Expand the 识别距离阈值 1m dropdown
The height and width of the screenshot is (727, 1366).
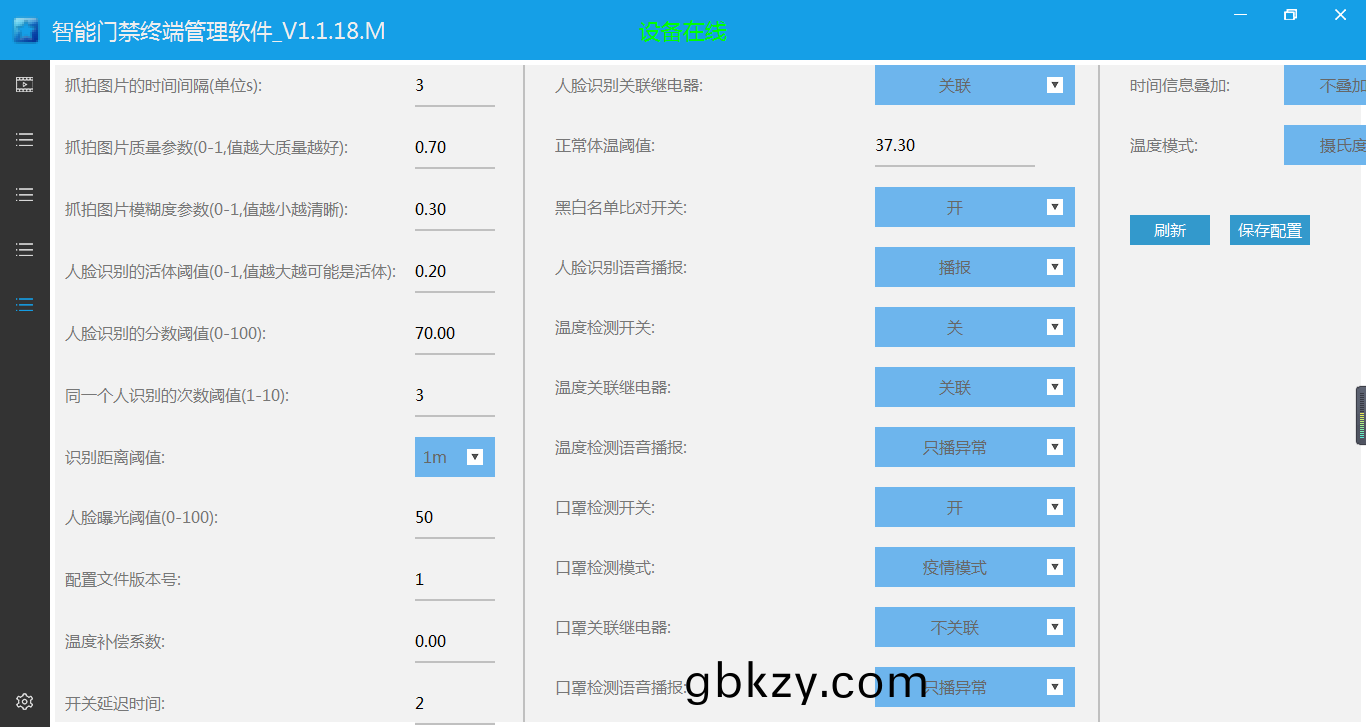[455, 457]
